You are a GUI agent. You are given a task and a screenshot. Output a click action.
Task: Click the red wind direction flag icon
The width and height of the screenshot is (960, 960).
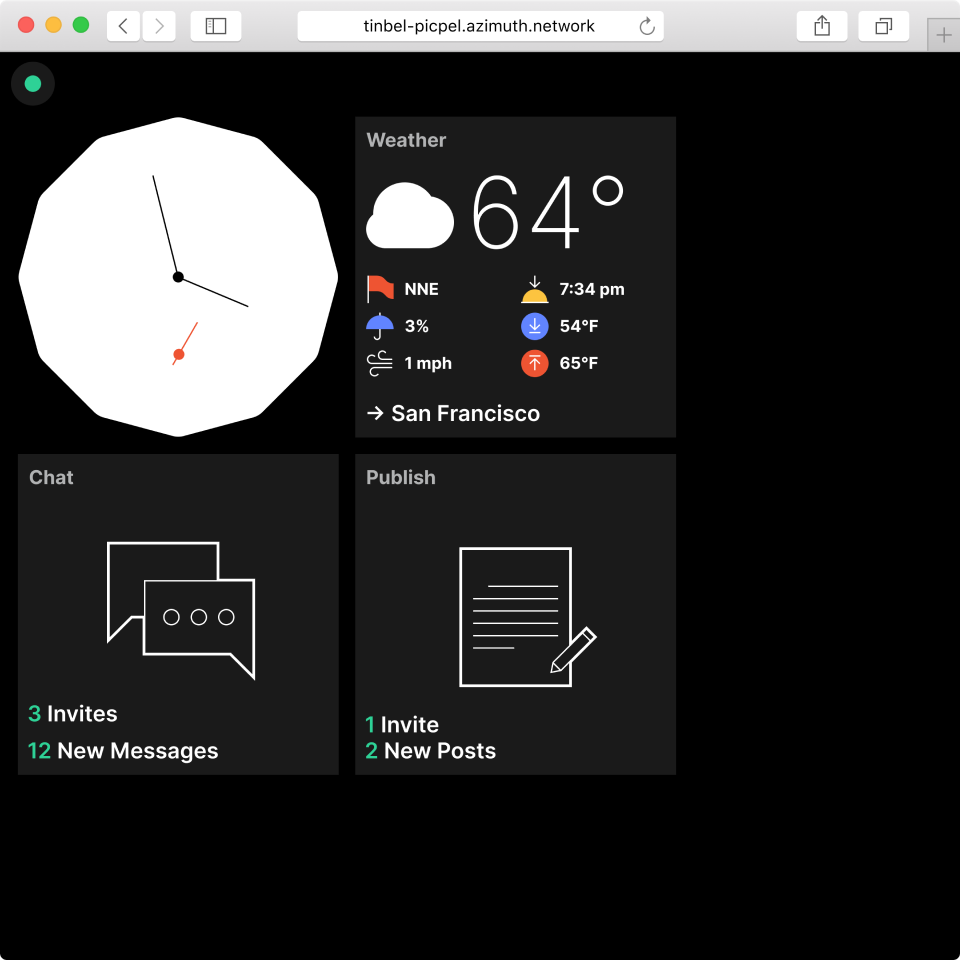click(x=380, y=289)
